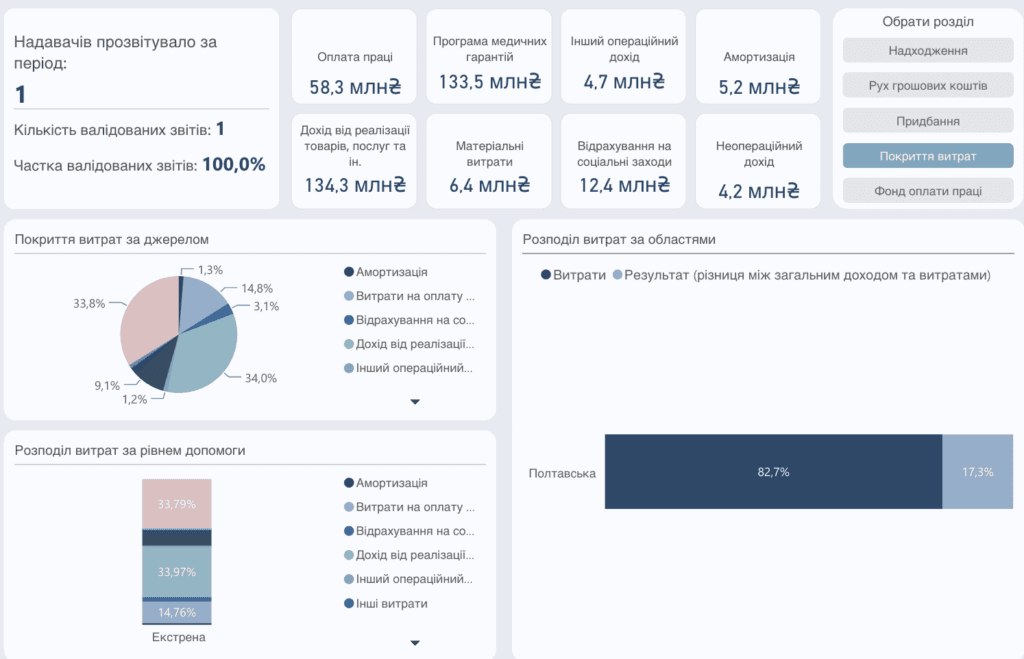Open the Фонд оплати праці section
The height and width of the screenshot is (659, 1024).
(928, 191)
